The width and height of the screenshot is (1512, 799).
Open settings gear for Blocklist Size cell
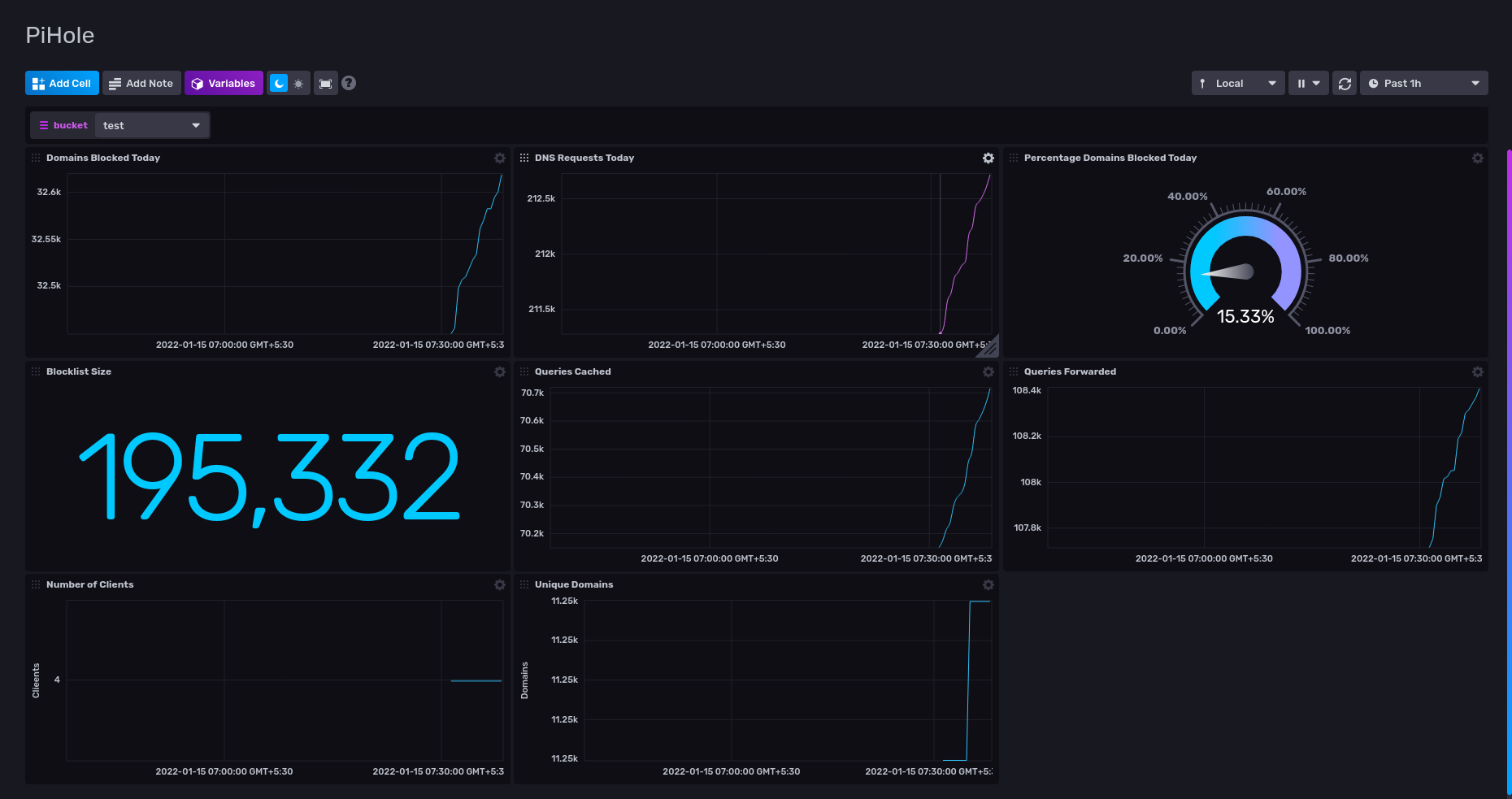point(500,371)
